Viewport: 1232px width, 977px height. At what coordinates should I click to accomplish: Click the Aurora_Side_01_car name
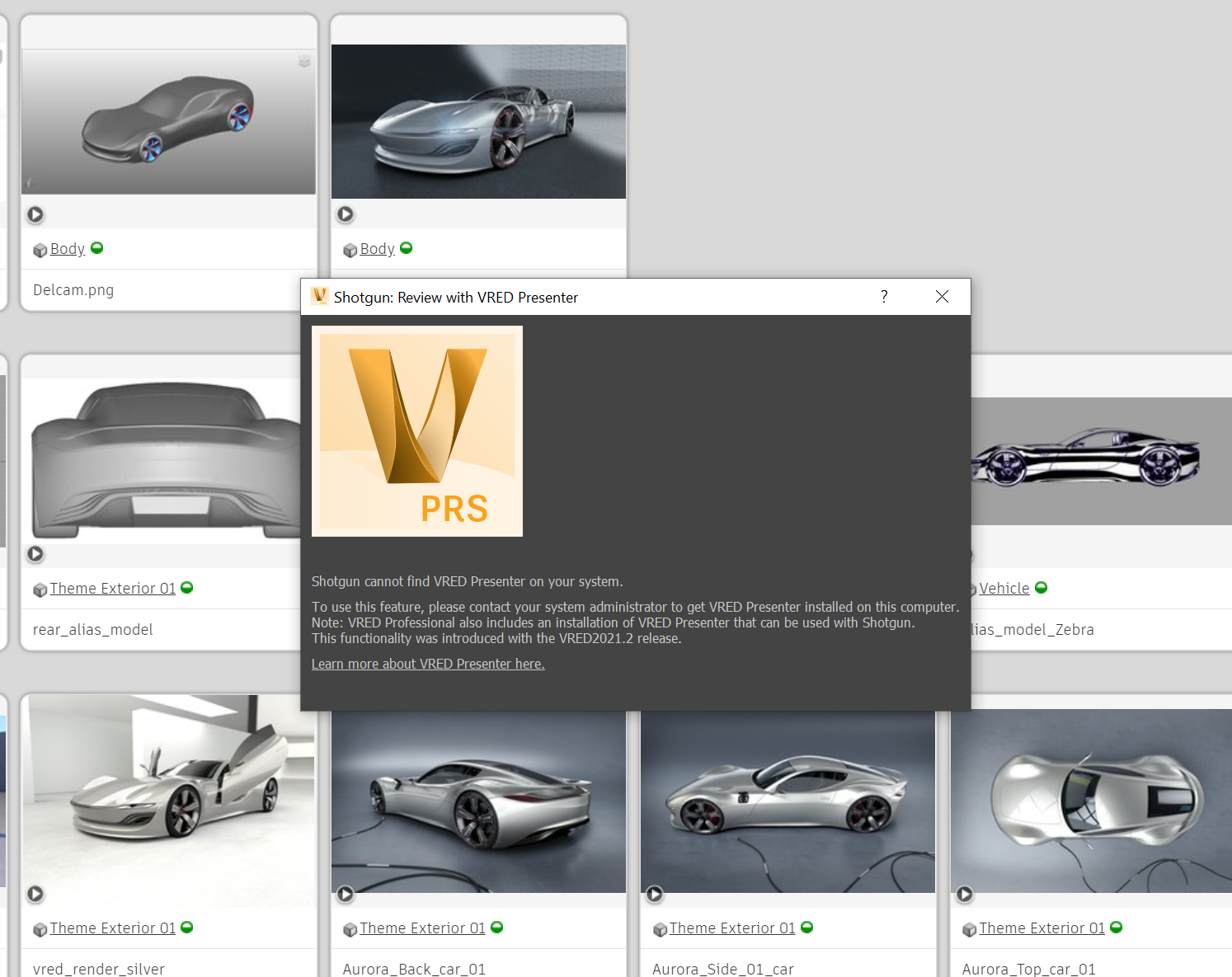723,970
